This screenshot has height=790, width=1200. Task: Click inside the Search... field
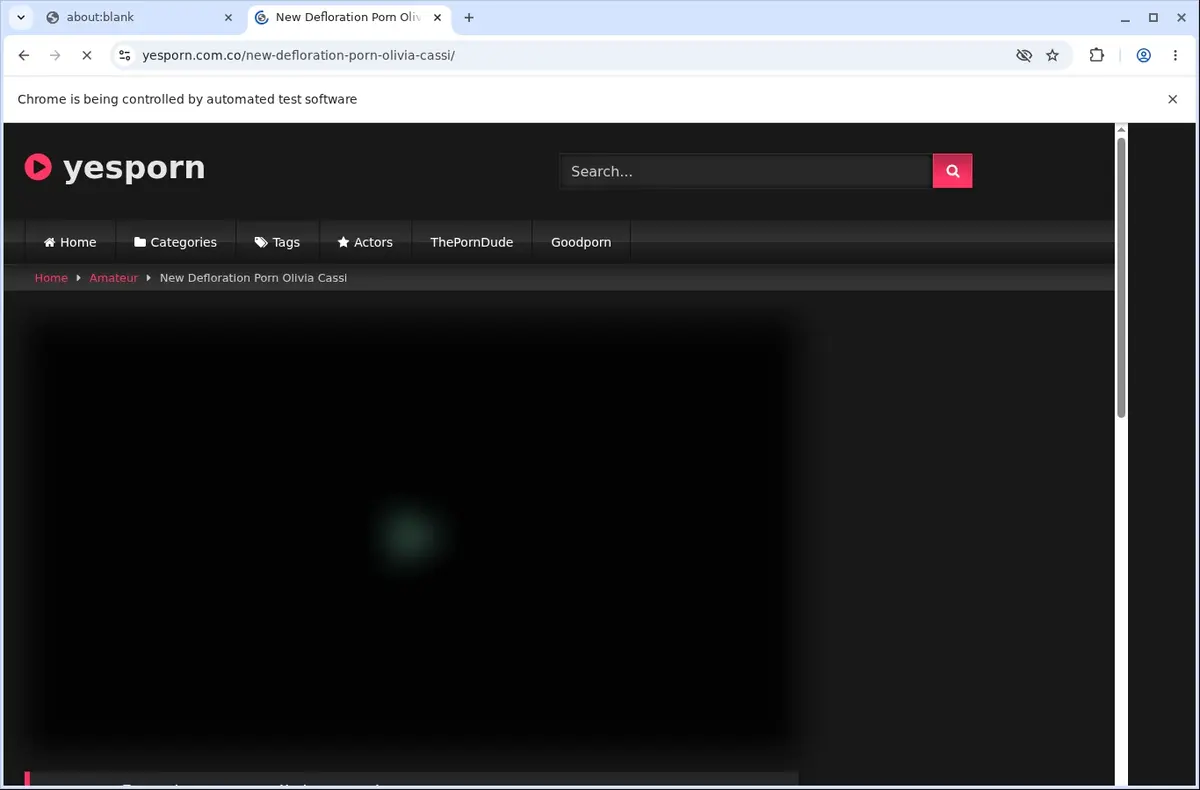tap(746, 171)
